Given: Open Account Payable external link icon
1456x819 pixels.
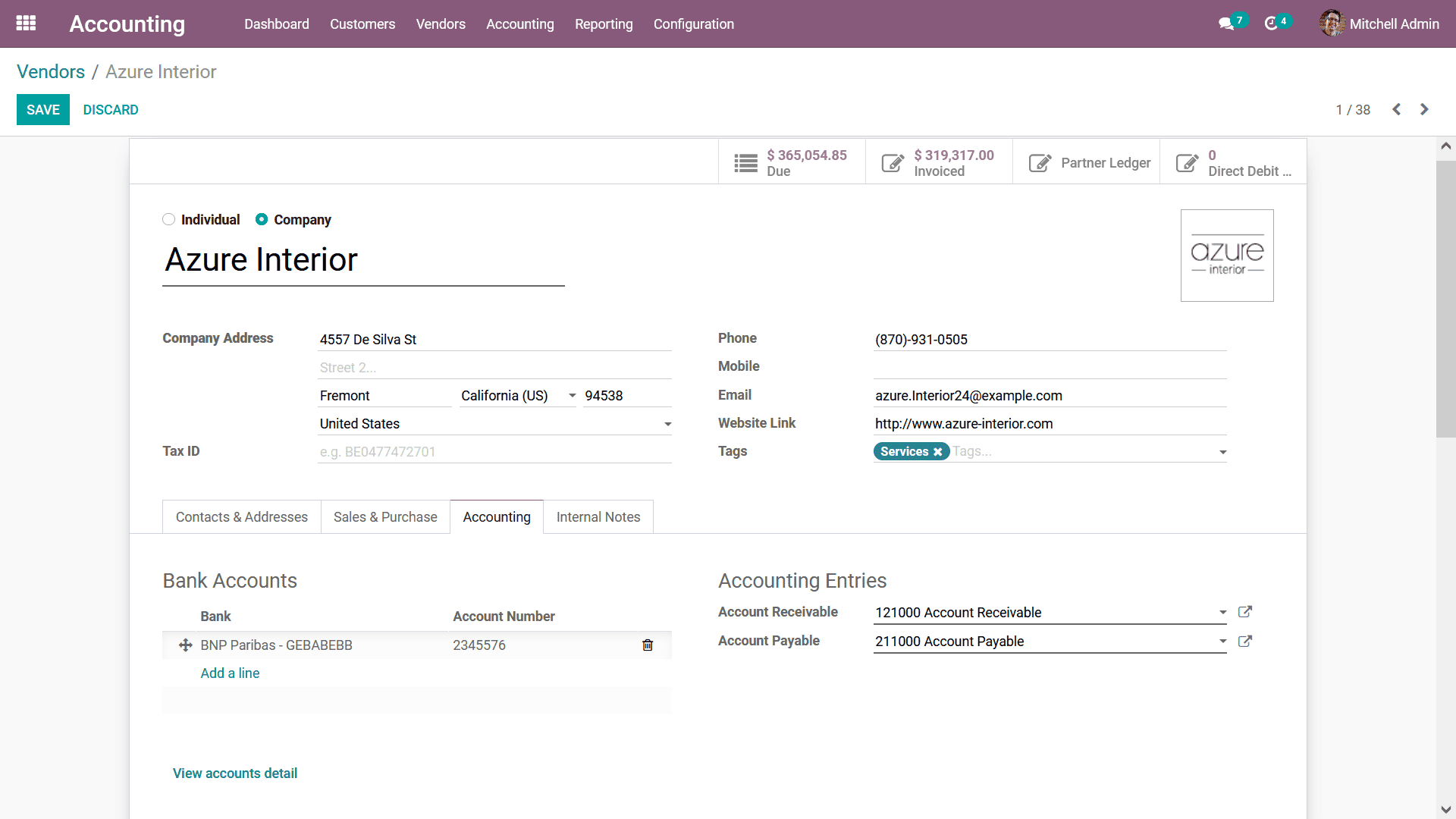Looking at the screenshot, I should coord(1244,642).
